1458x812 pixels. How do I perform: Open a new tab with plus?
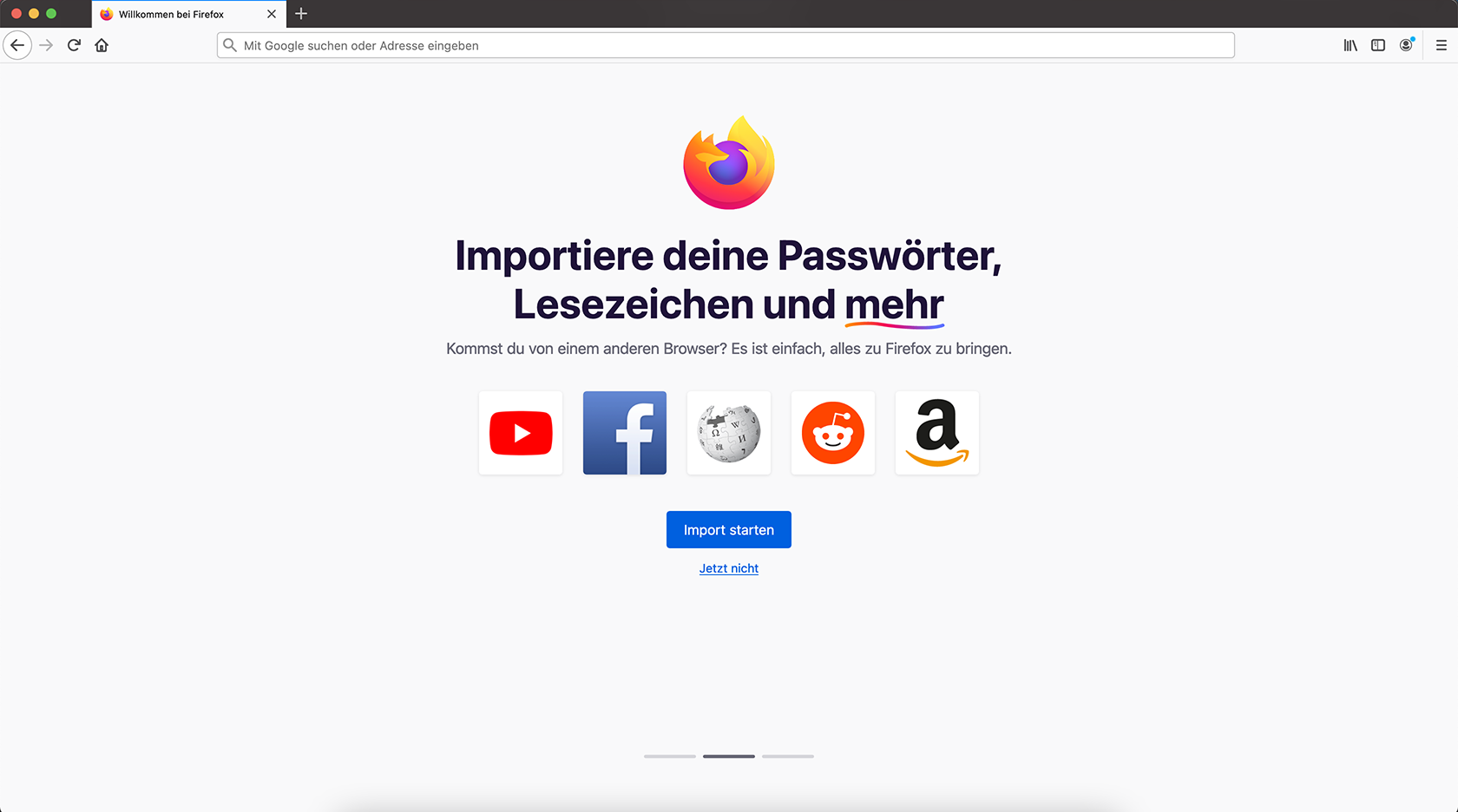301,14
